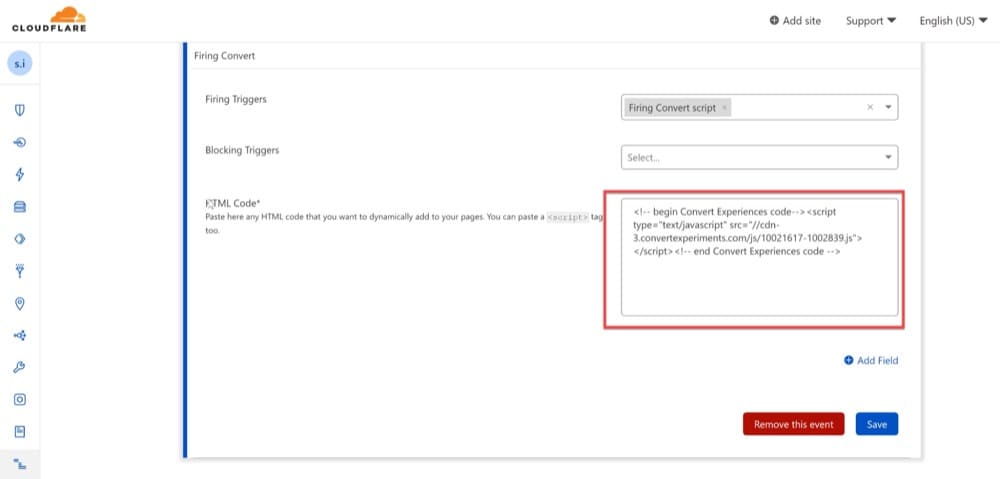Click Remove this event button
The width and height of the screenshot is (1000, 479).
(793, 424)
